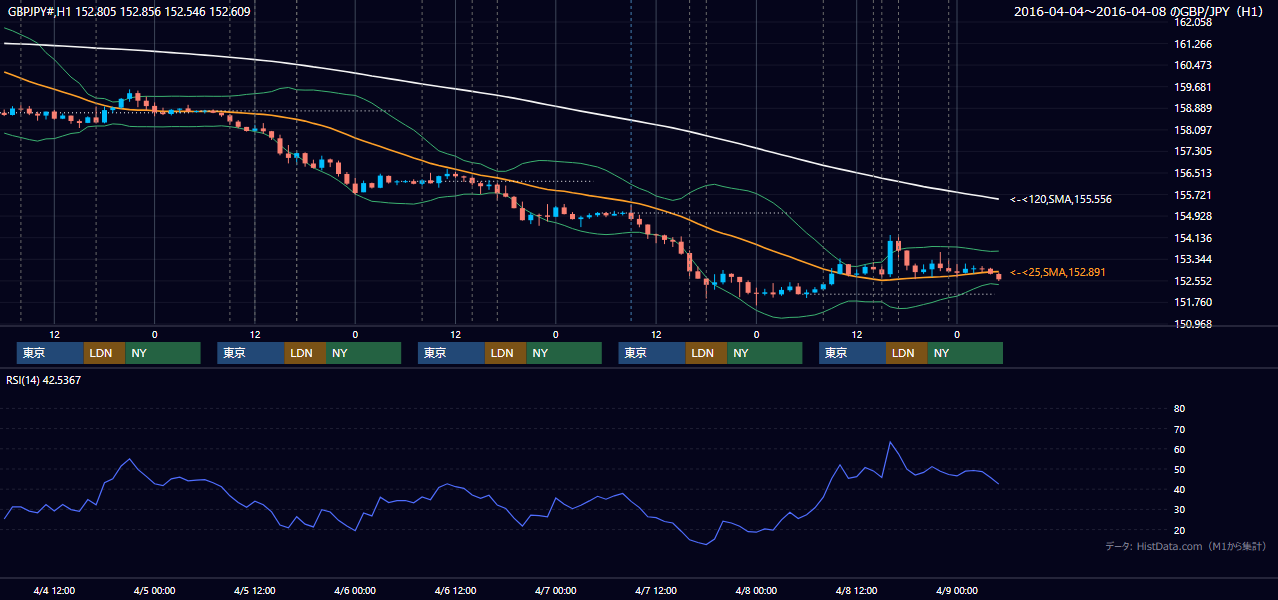Click the 155.721 price axis label
This screenshot has height=600, width=1278.
(1193, 195)
